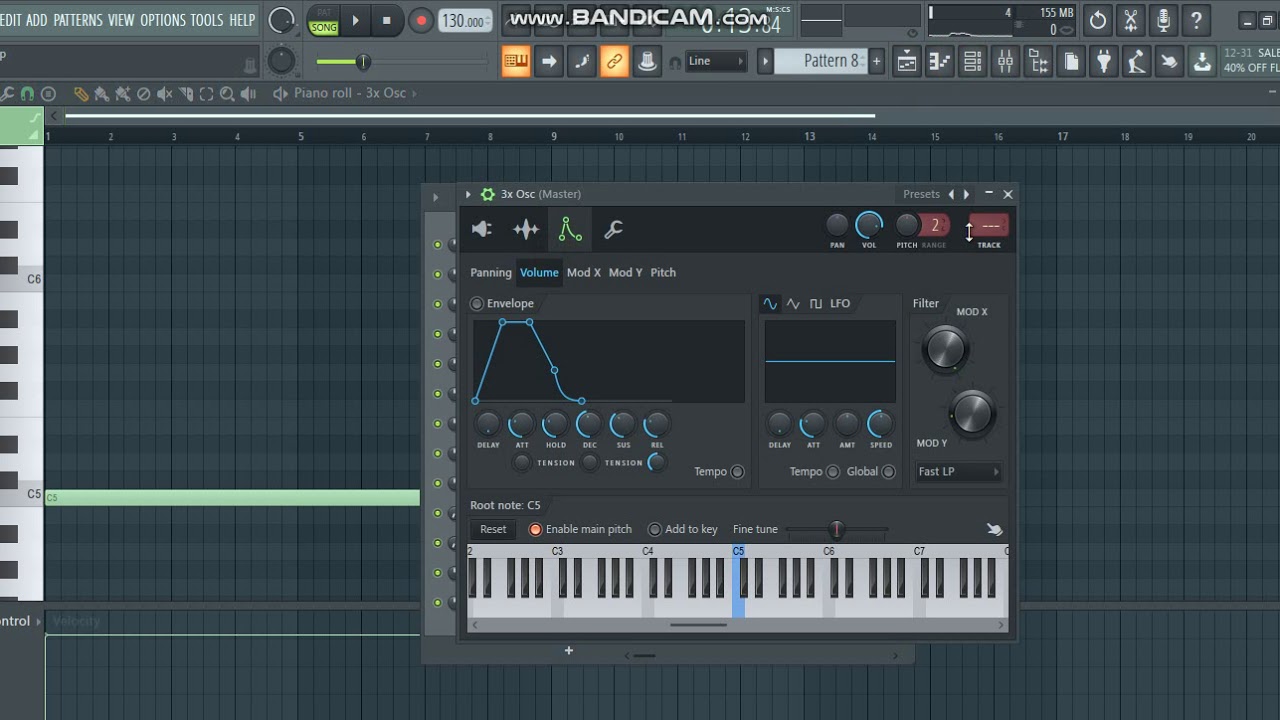The height and width of the screenshot is (720, 1280).
Task: Open the ADD menu
Action: pos(36,20)
